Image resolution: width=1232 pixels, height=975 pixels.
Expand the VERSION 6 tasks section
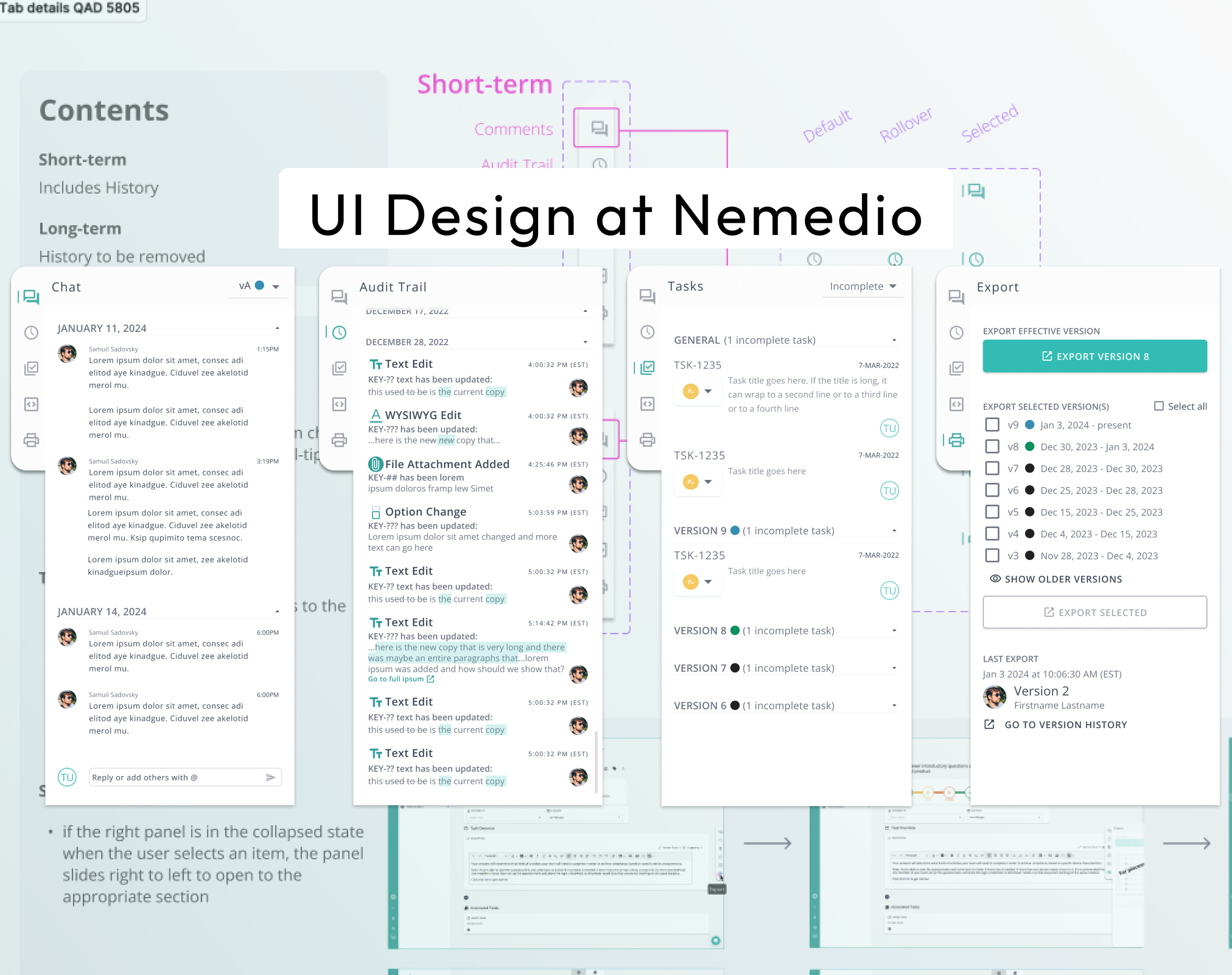[x=894, y=706]
